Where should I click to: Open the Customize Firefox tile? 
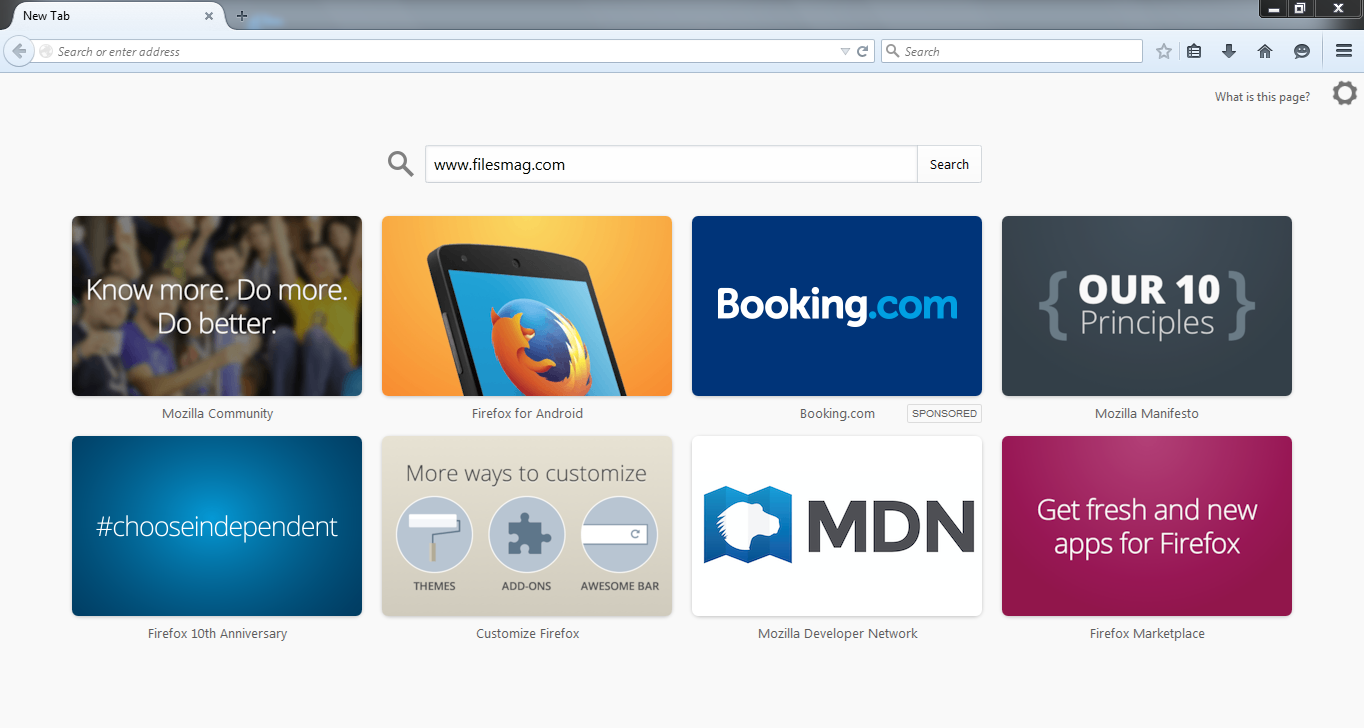pos(527,526)
